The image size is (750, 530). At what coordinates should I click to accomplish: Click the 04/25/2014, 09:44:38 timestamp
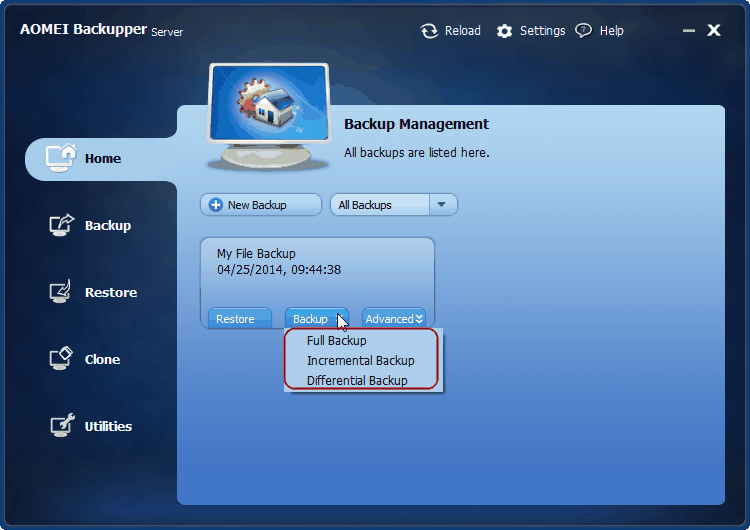click(x=279, y=270)
